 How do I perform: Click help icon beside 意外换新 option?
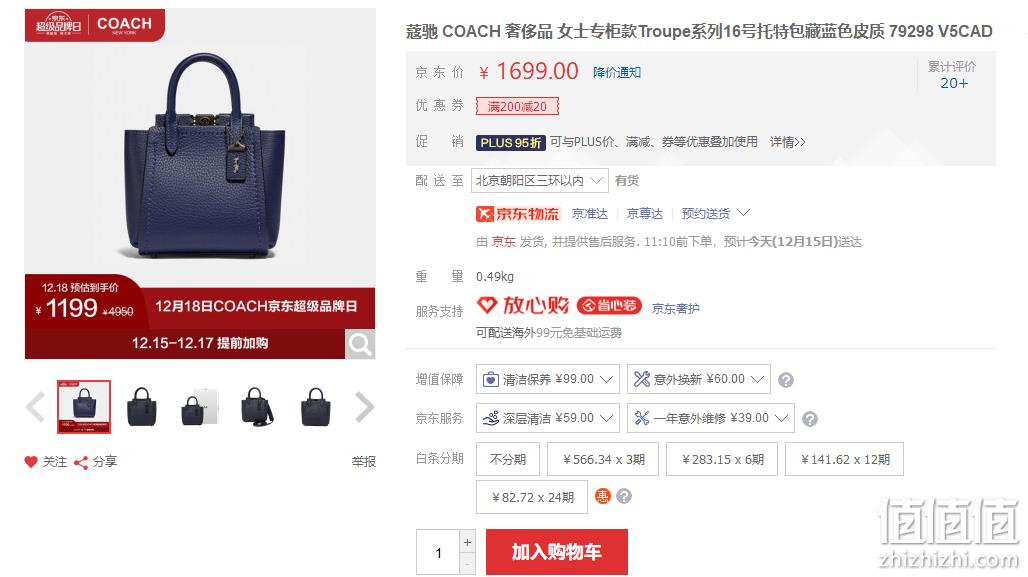tap(785, 380)
